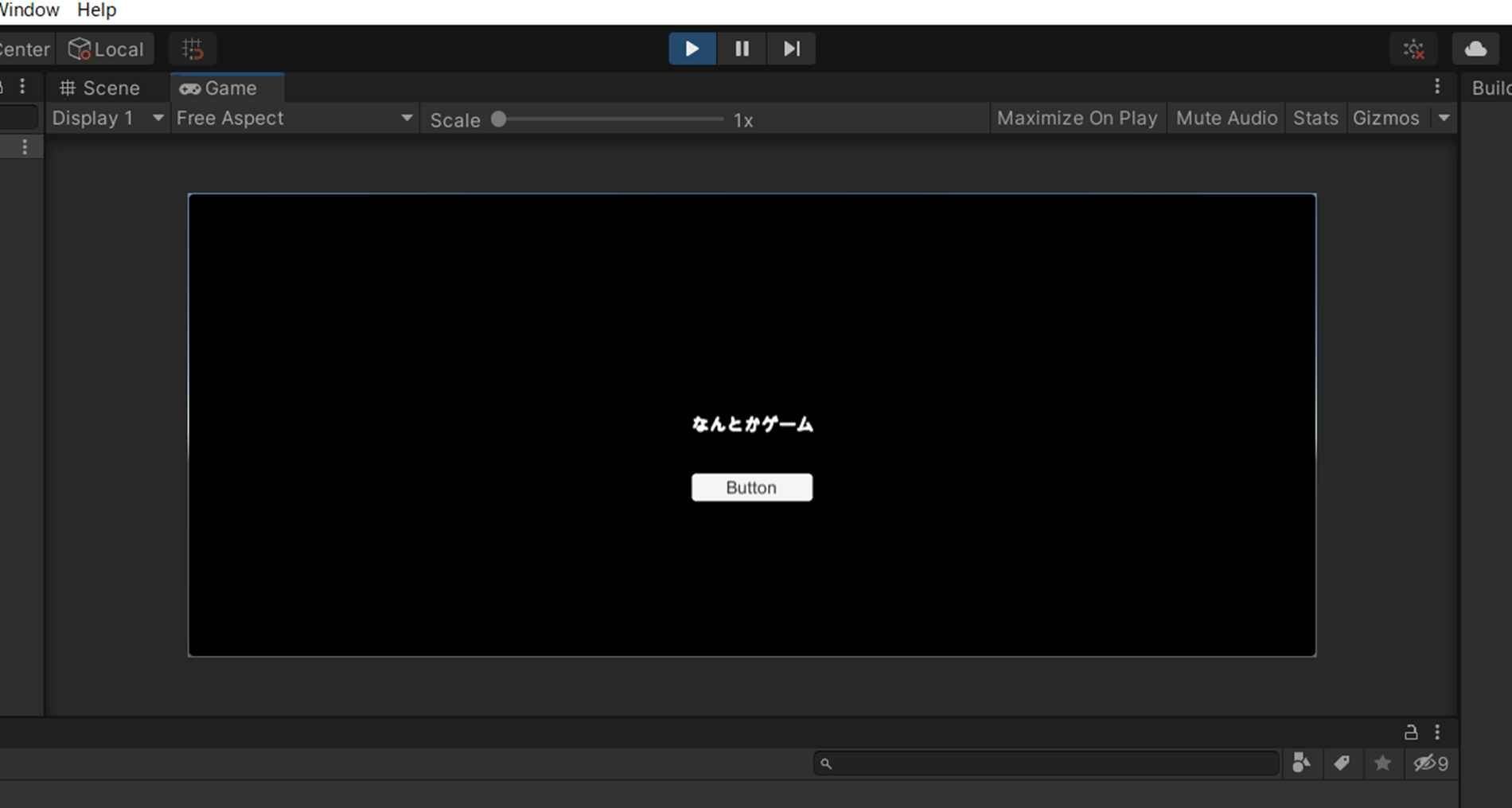
Task: Open the Display 1 selector dropdown
Action: tap(107, 118)
